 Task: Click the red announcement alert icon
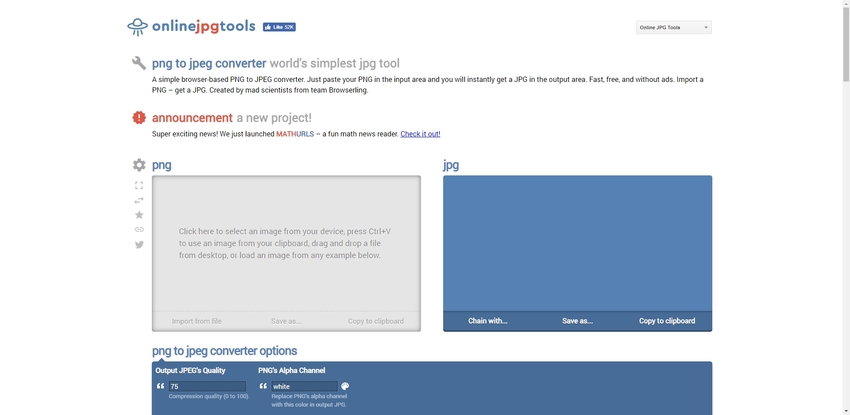(139, 118)
